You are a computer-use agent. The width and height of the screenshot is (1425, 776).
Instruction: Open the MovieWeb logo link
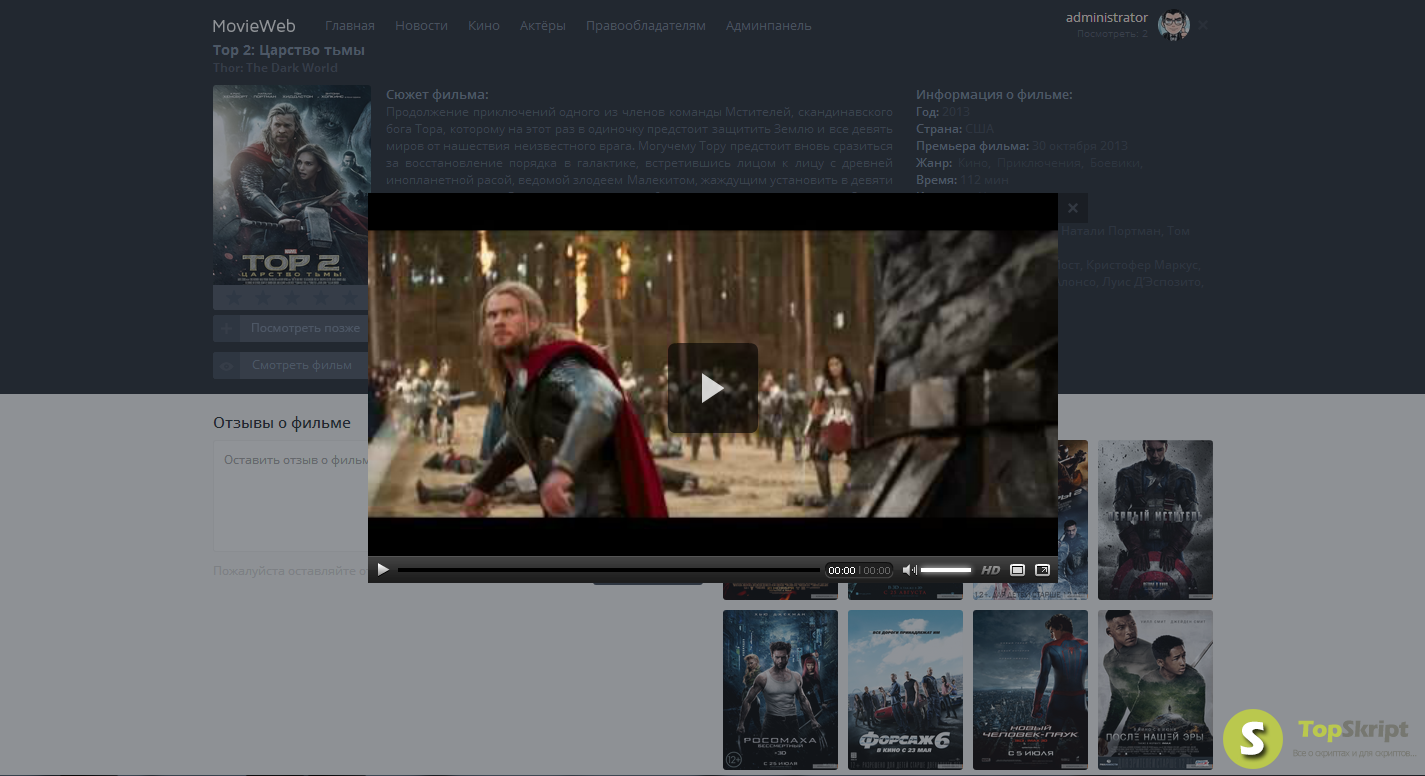254,26
